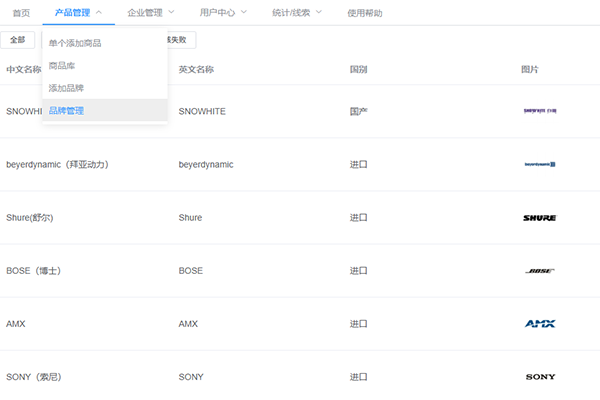This screenshot has height=400, width=600.
Task: Go to 使用帮助 help page
Action: coord(365,13)
